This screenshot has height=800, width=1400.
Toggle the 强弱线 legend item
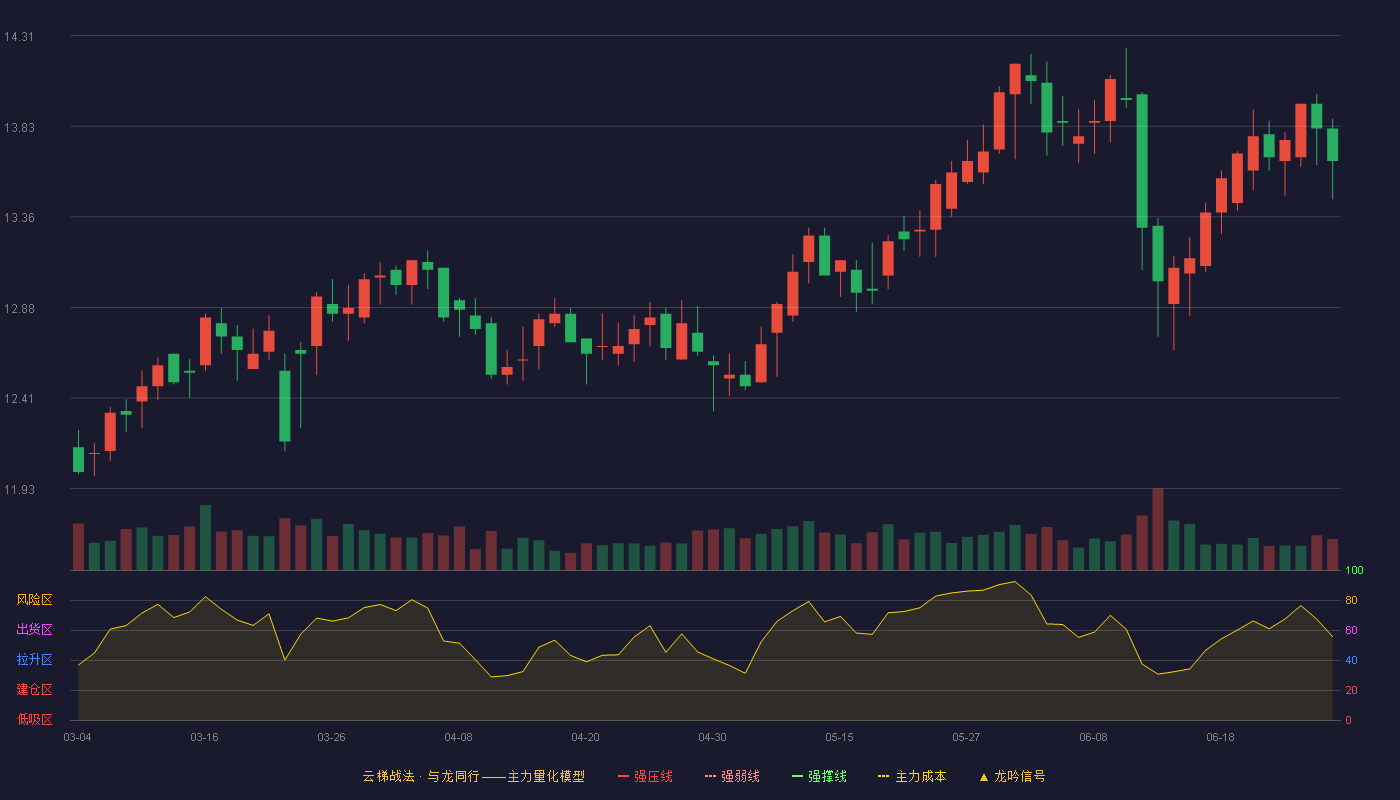[x=732, y=776]
